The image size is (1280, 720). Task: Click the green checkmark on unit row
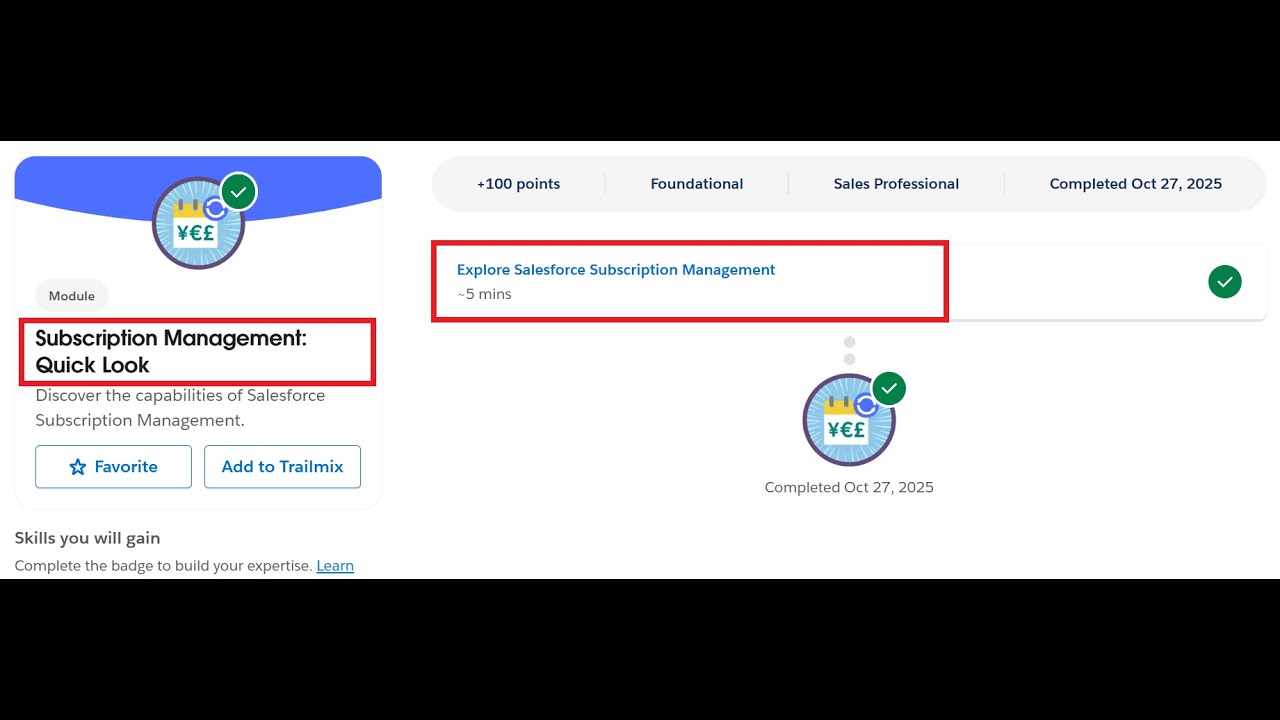pyautogui.click(x=1225, y=282)
